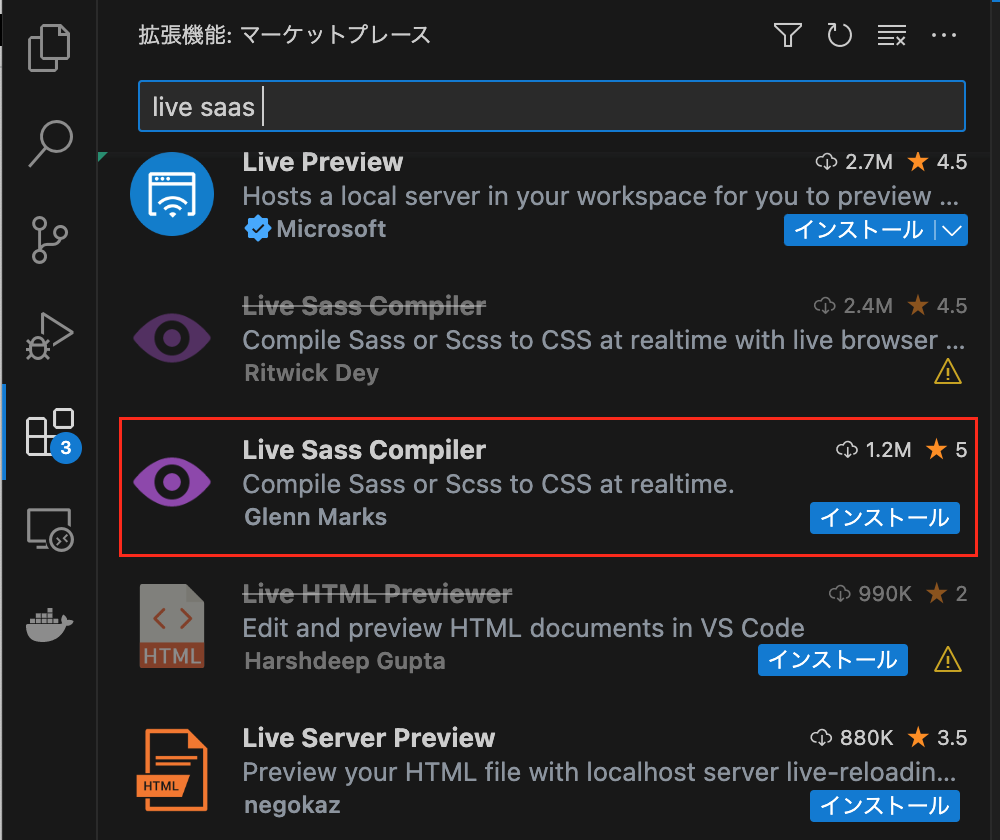This screenshot has width=1000, height=840.
Task: Open the Docker view icon
Action: (50, 624)
